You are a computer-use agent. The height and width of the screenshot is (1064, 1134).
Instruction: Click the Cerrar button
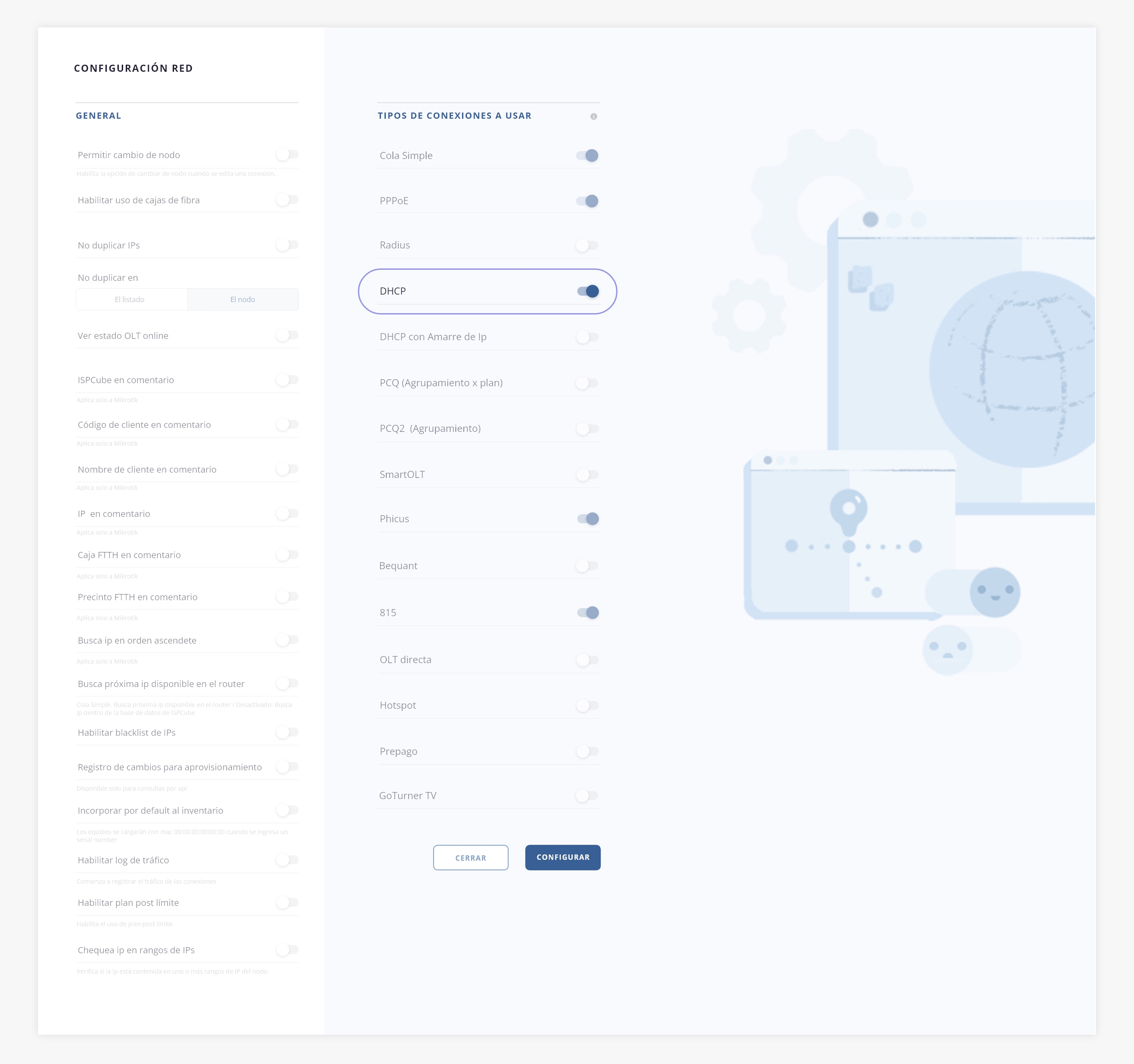click(x=470, y=858)
